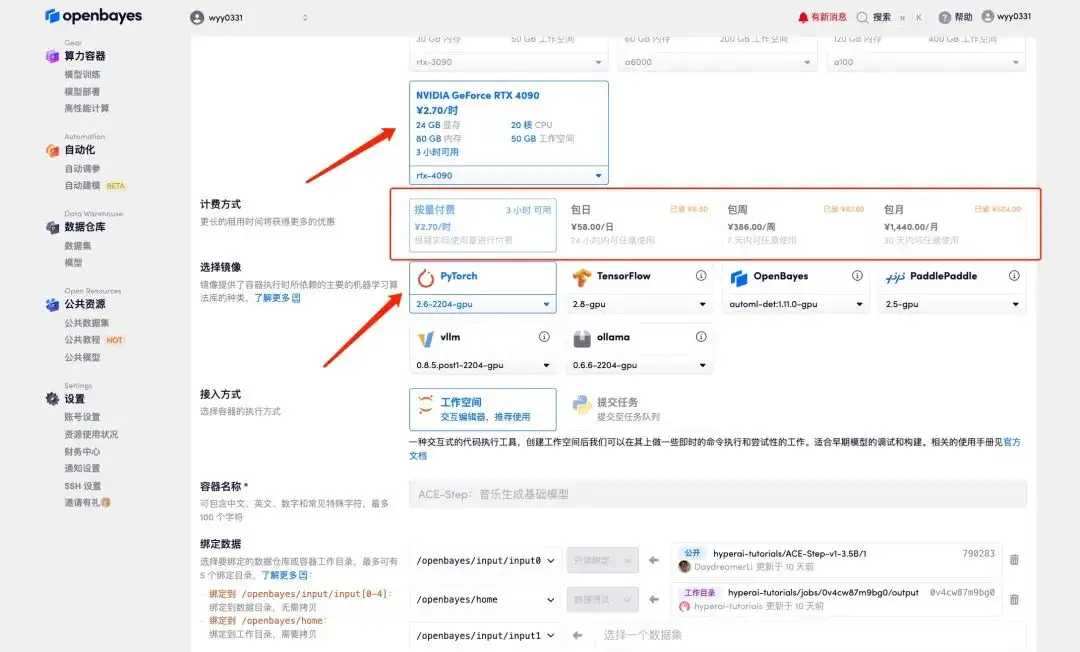Show info for the OpenBayes image
This screenshot has width=1080, height=652.
857,275
